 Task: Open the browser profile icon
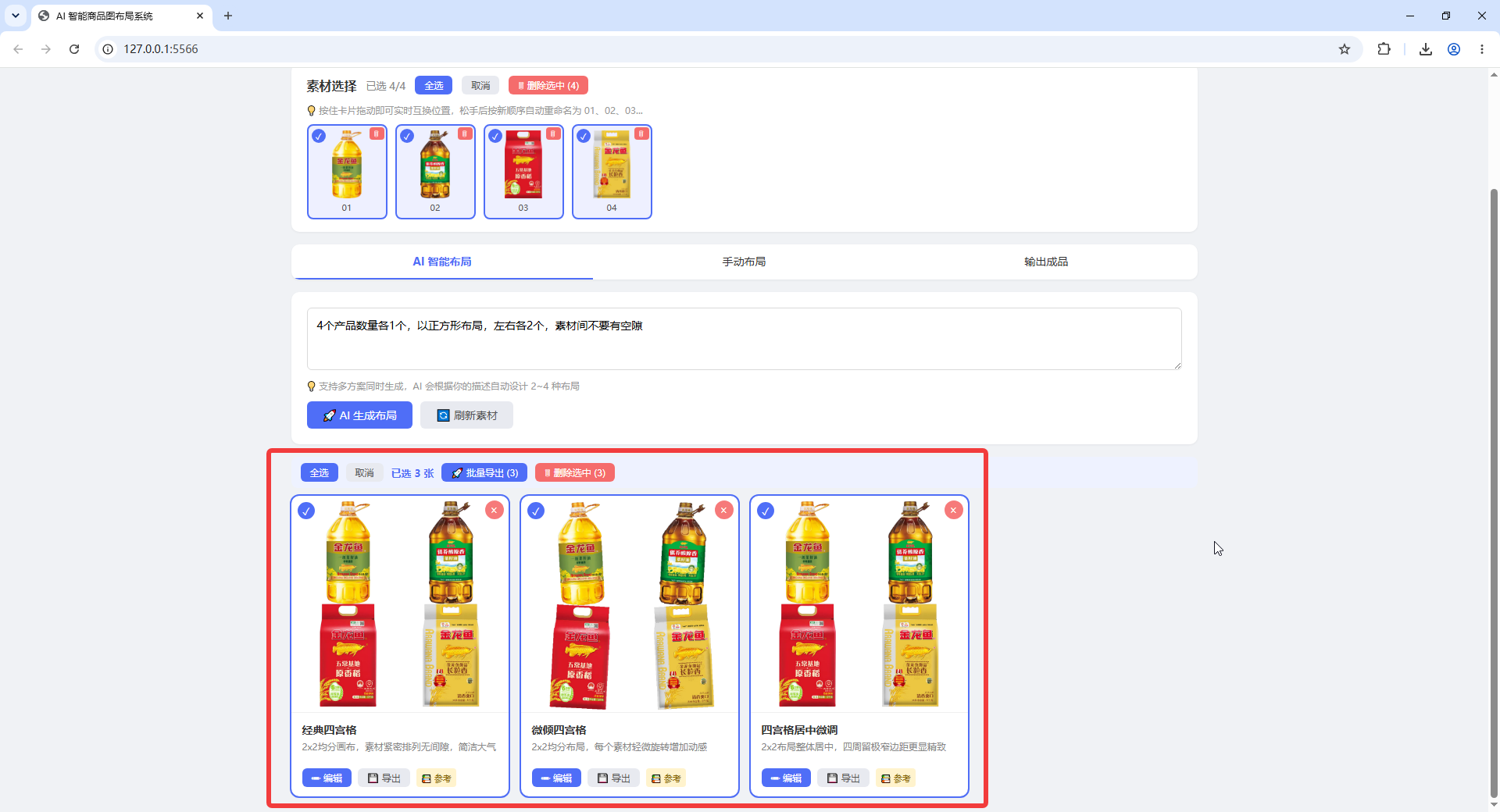pyautogui.click(x=1454, y=48)
